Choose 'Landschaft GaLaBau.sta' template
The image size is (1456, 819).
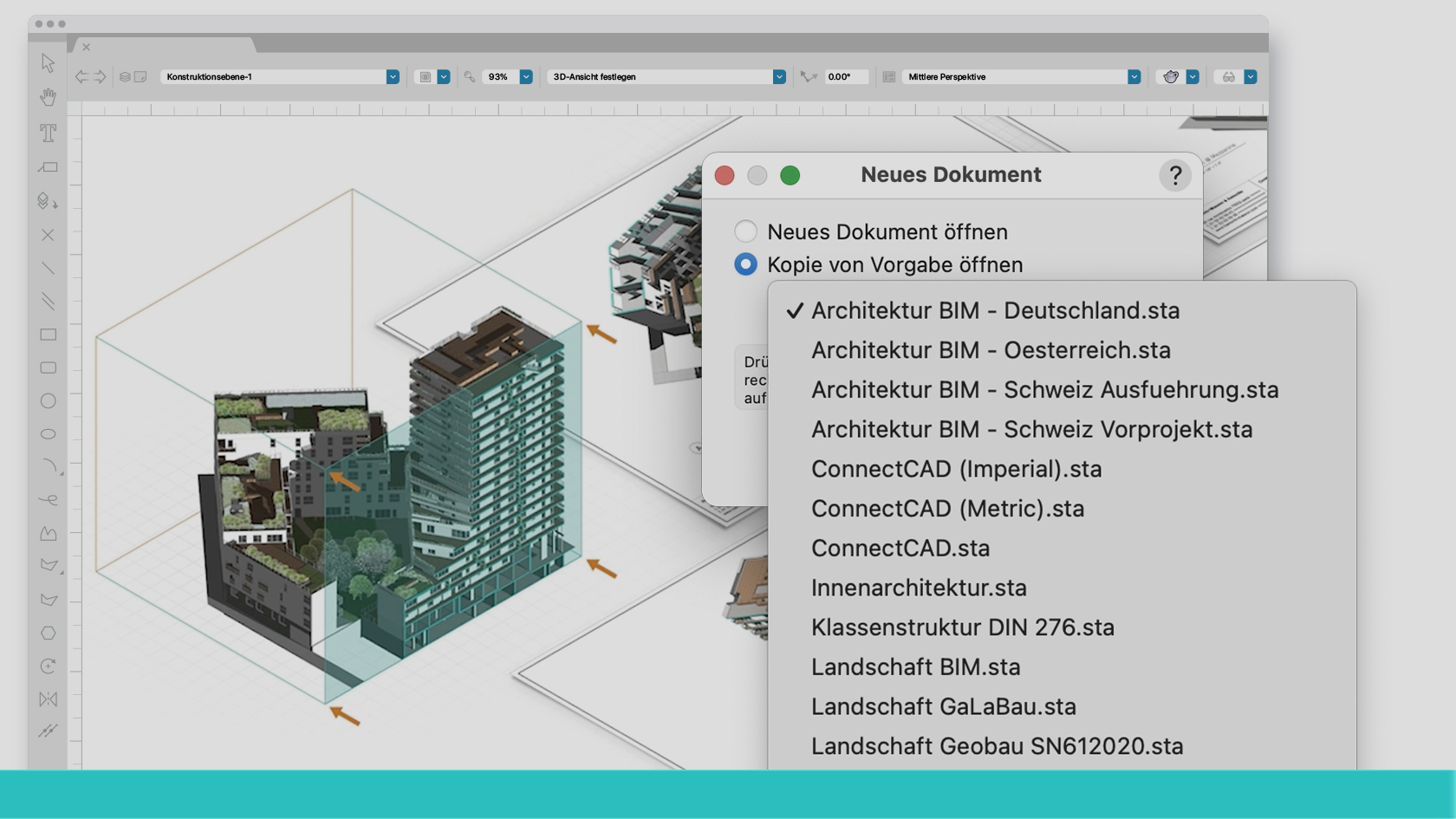click(1062, 707)
